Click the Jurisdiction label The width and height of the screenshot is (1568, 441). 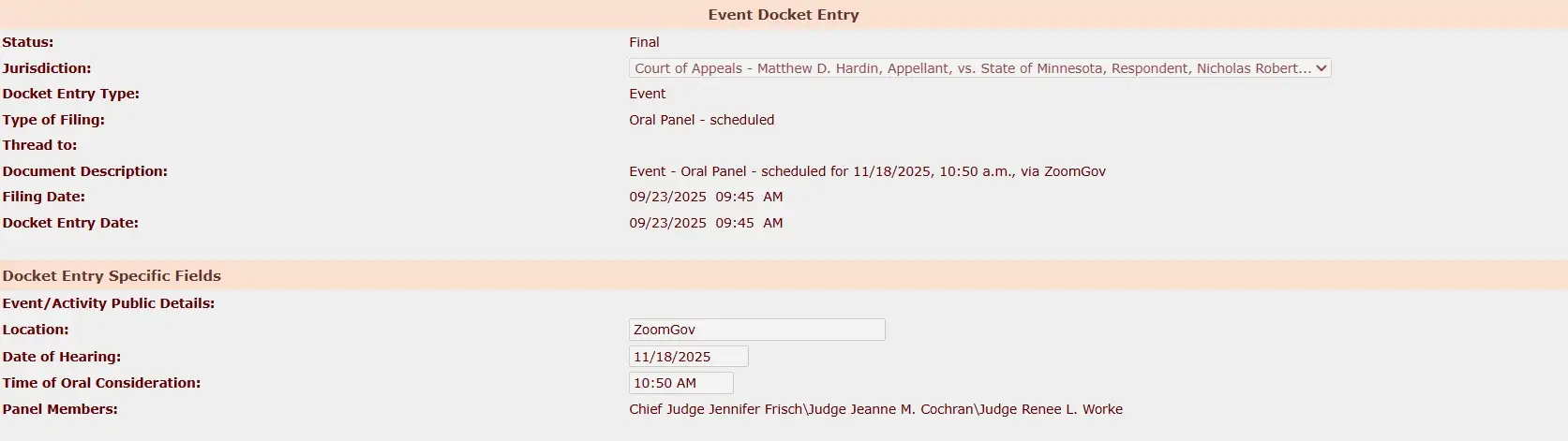pyautogui.click(x=47, y=68)
